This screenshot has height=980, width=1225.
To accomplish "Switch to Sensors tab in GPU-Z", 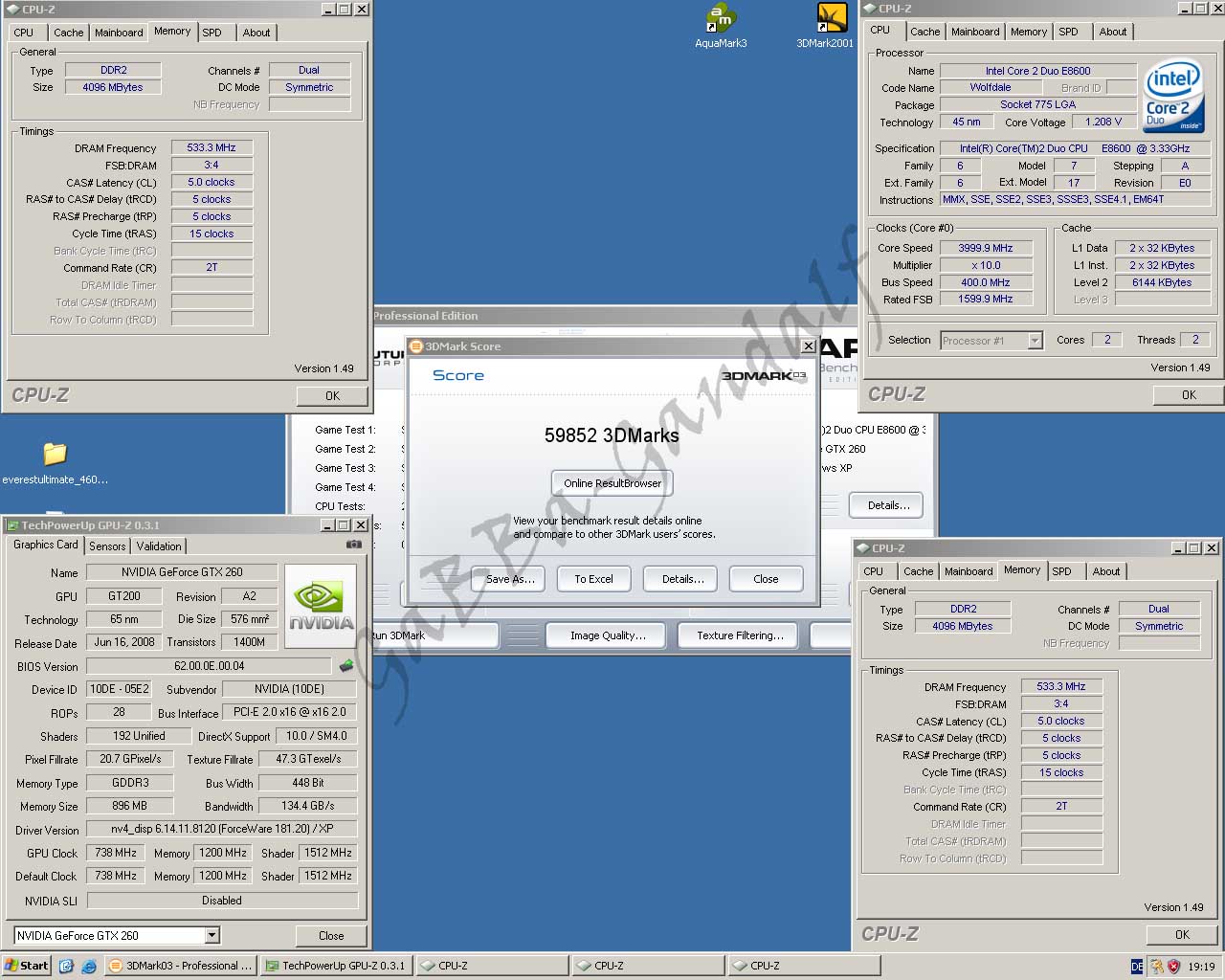I will tap(107, 546).
